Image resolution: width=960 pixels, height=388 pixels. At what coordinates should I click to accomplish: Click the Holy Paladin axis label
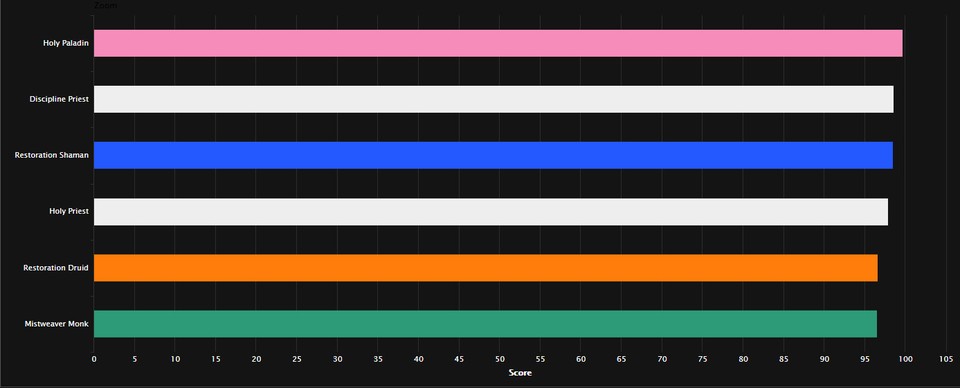click(x=66, y=43)
